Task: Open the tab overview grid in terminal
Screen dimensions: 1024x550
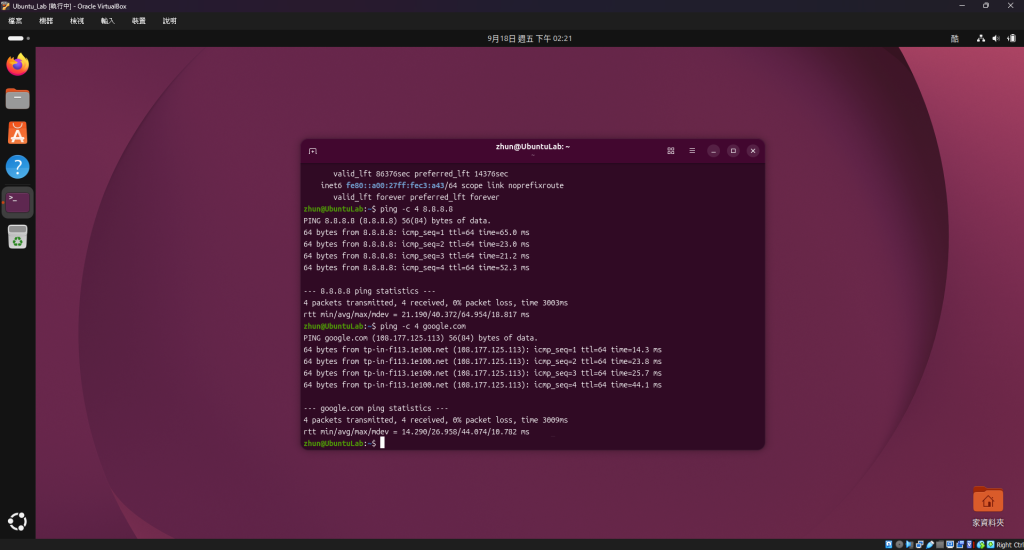Action: pos(671,151)
